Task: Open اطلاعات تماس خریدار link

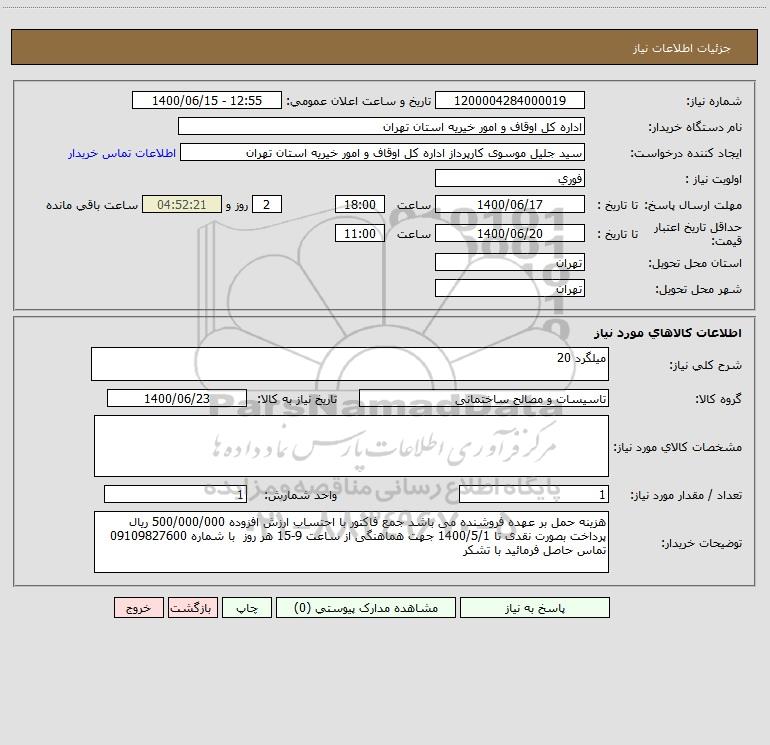Action: point(122,153)
